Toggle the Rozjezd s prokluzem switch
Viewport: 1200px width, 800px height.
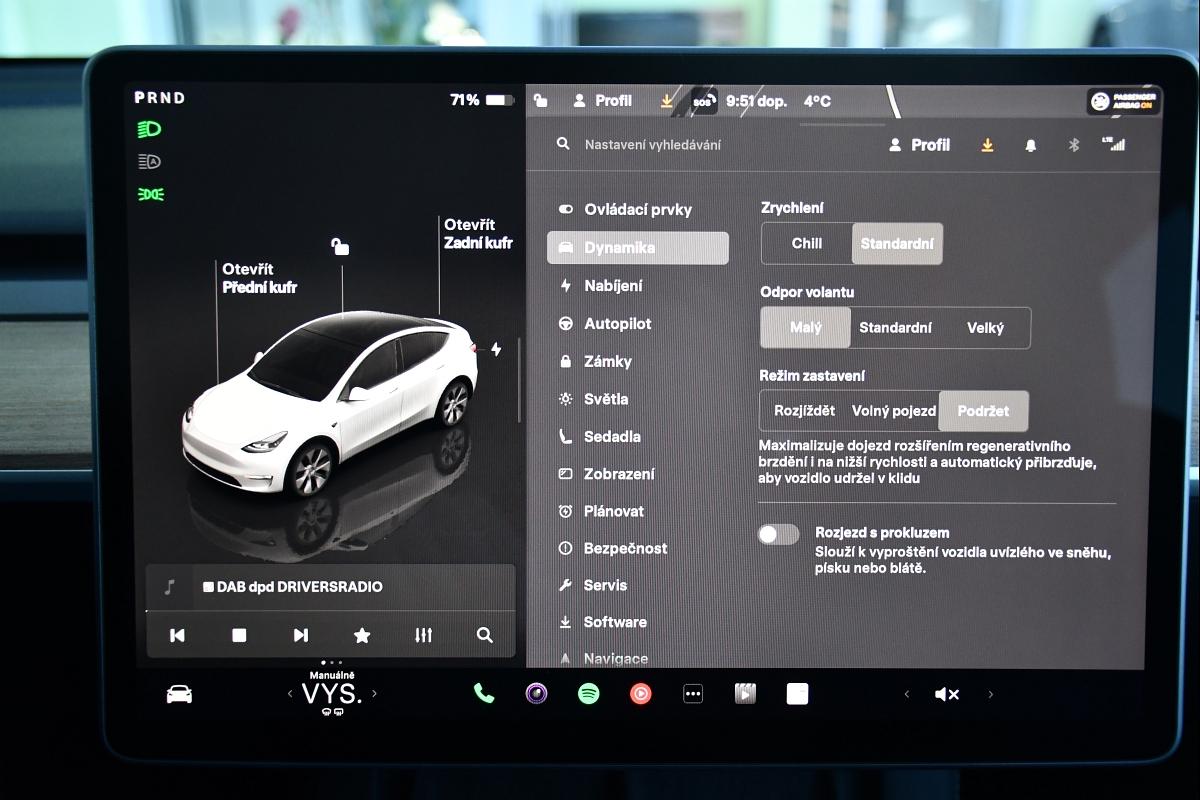click(x=778, y=534)
